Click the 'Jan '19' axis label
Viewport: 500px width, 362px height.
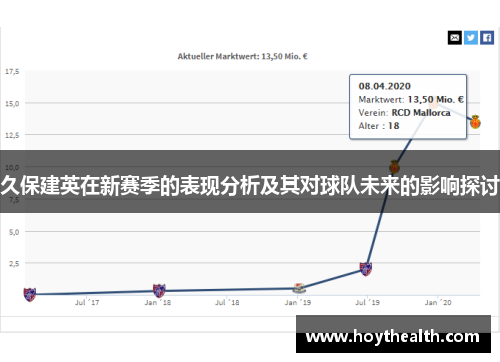click(298, 303)
